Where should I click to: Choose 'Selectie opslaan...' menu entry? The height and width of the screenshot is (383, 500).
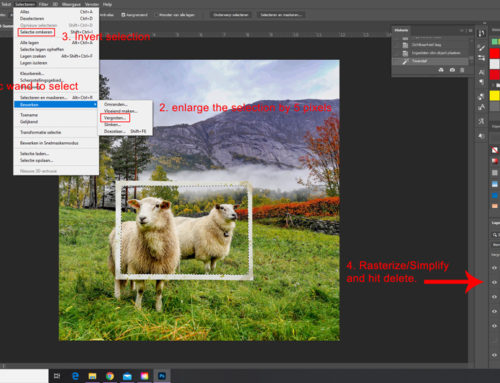[56, 160]
